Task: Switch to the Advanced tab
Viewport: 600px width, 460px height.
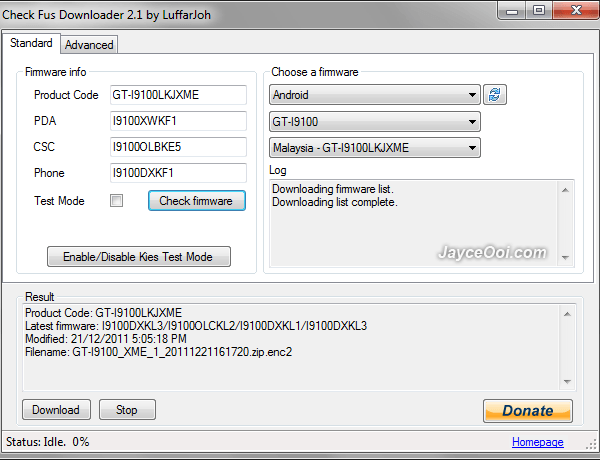Action: pos(89,45)
